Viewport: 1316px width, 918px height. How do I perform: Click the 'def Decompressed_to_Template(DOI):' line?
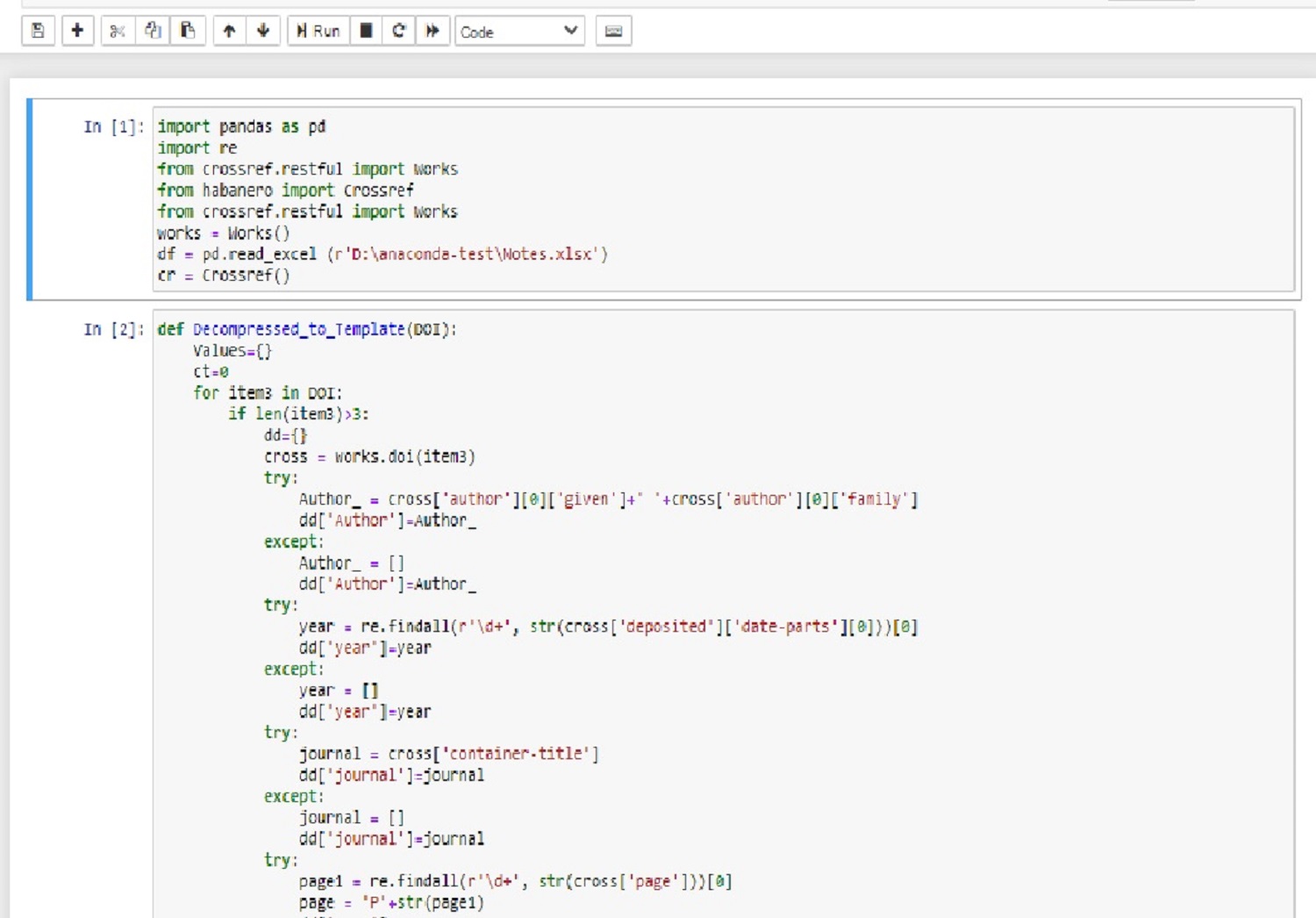(307, 329)
